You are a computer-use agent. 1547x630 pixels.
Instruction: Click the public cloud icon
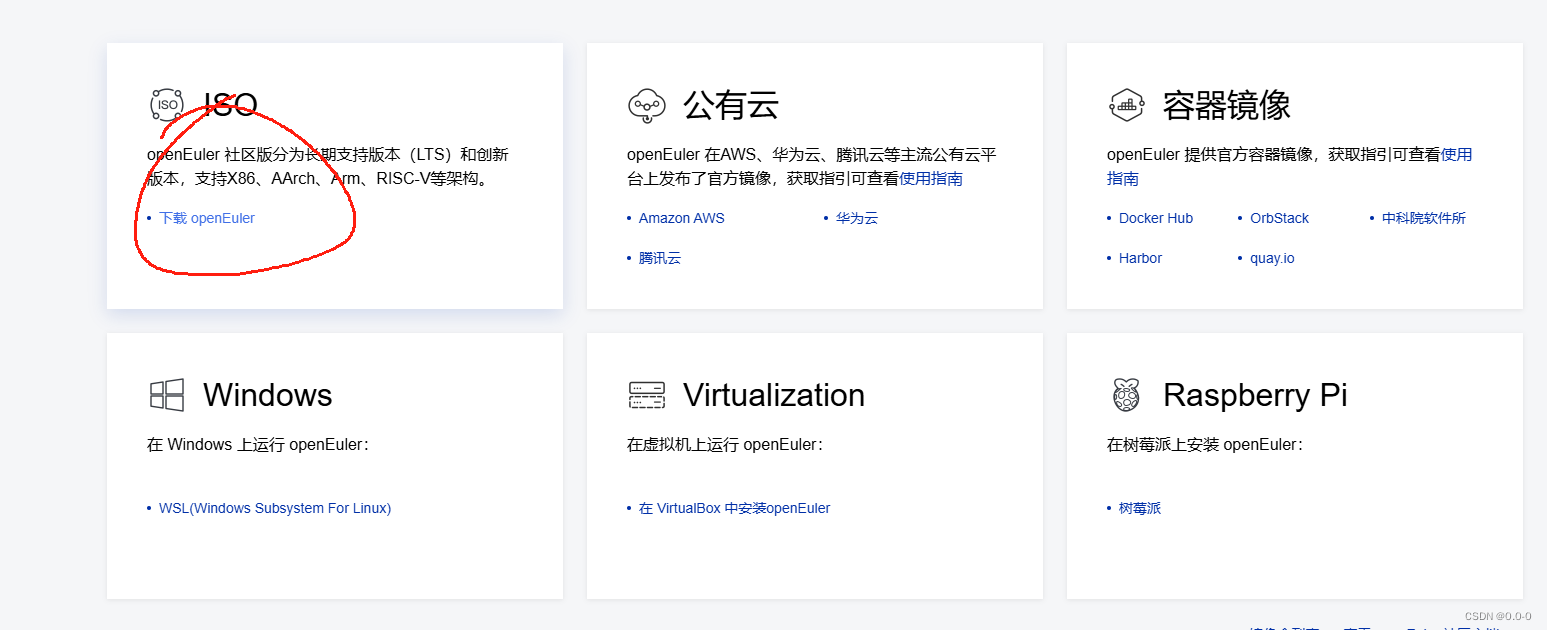(x=647, y=104)
